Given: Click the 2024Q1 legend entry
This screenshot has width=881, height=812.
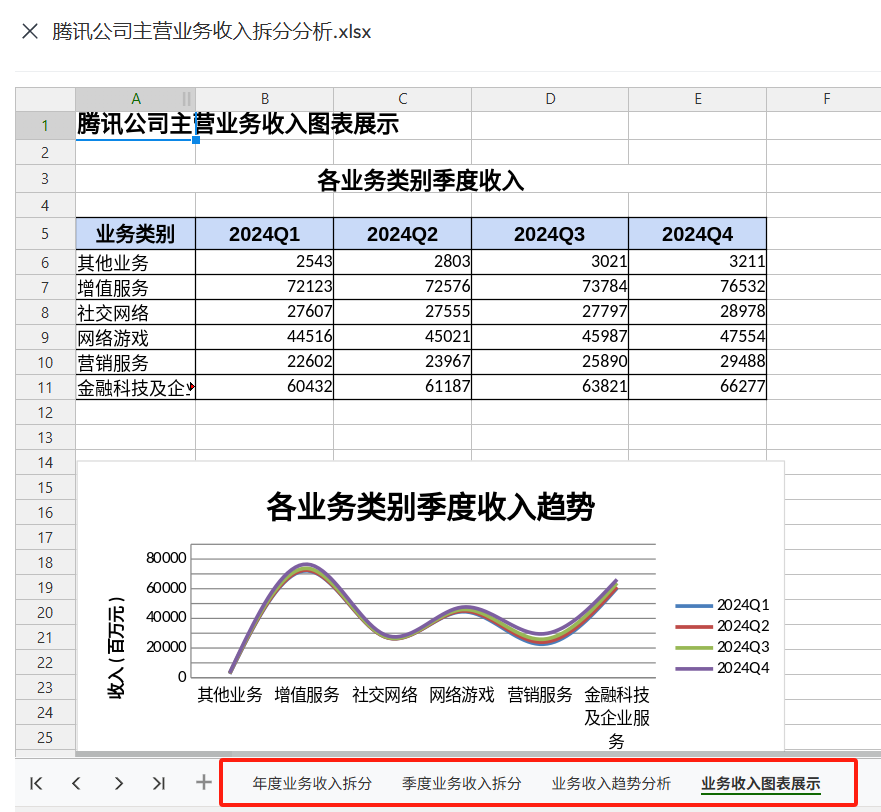Looking at the screenshot, I should tap(723, 605).
